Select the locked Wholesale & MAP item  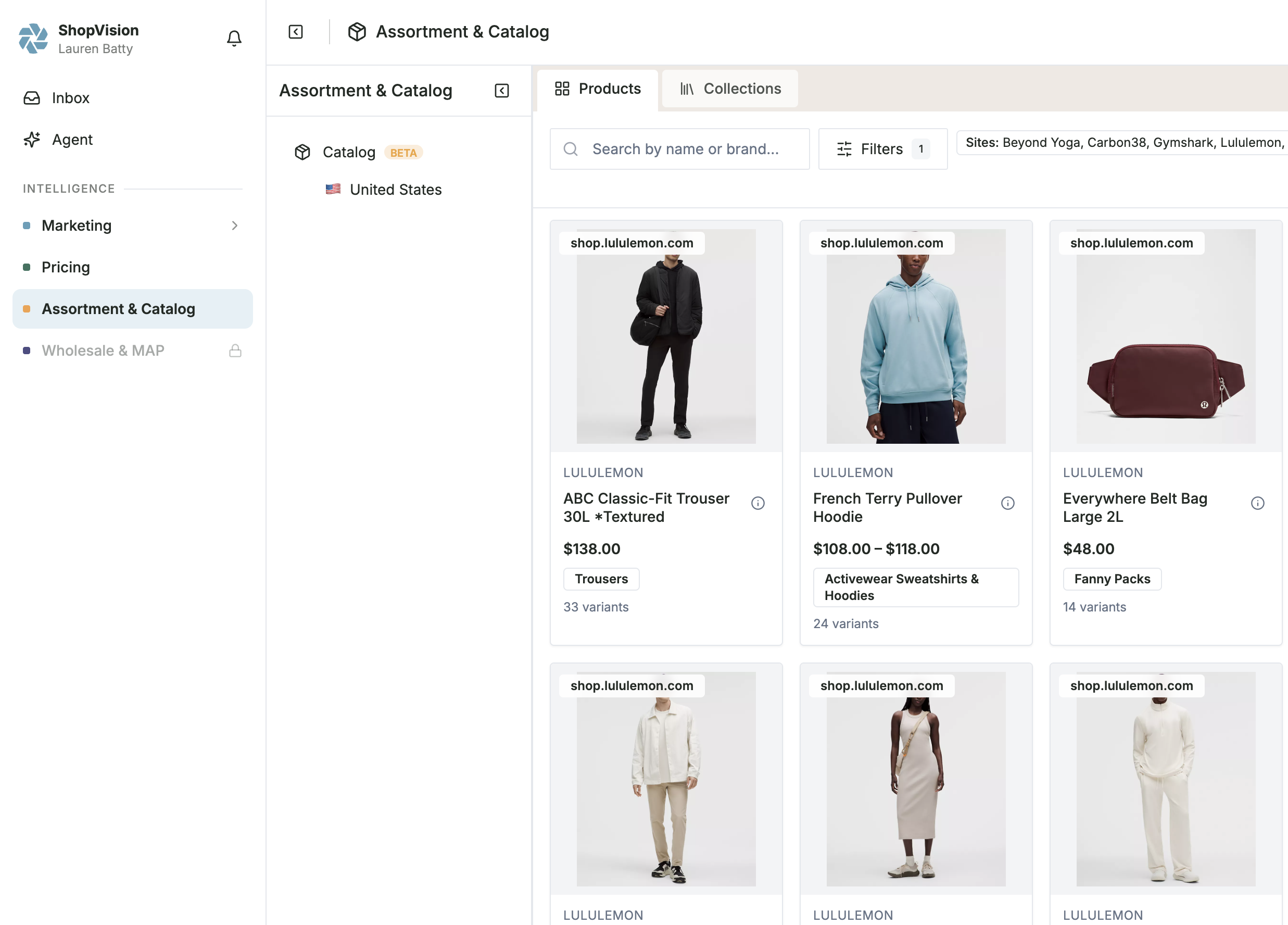point(133,351)
